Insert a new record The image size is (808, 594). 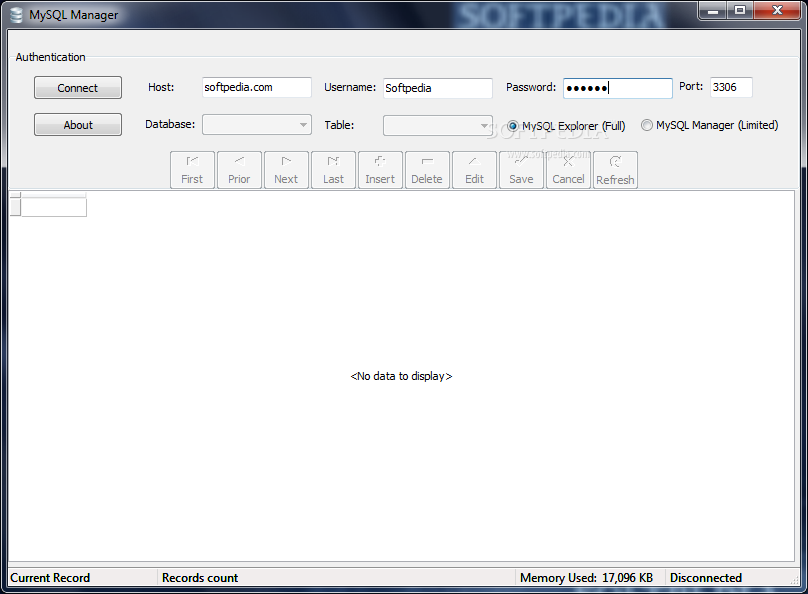coord(380,170)
